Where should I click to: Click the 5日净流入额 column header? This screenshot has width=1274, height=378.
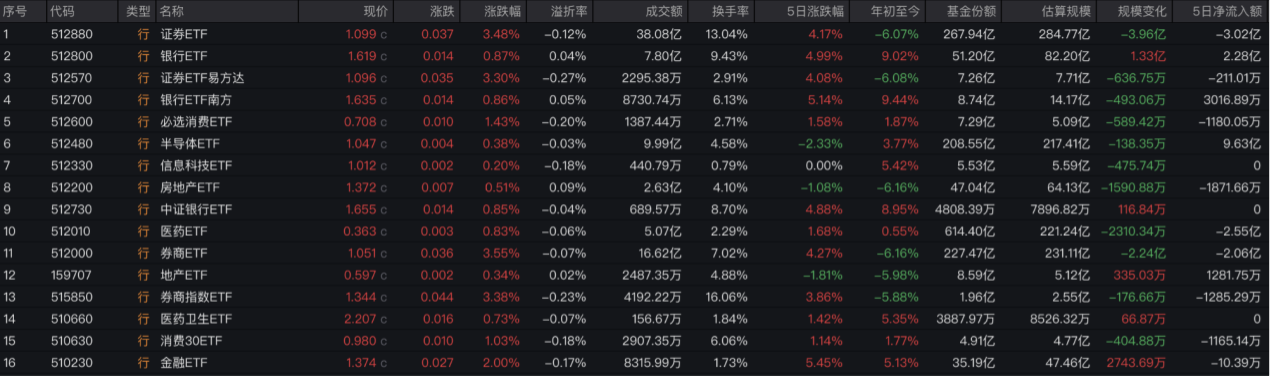point(1231,12)
